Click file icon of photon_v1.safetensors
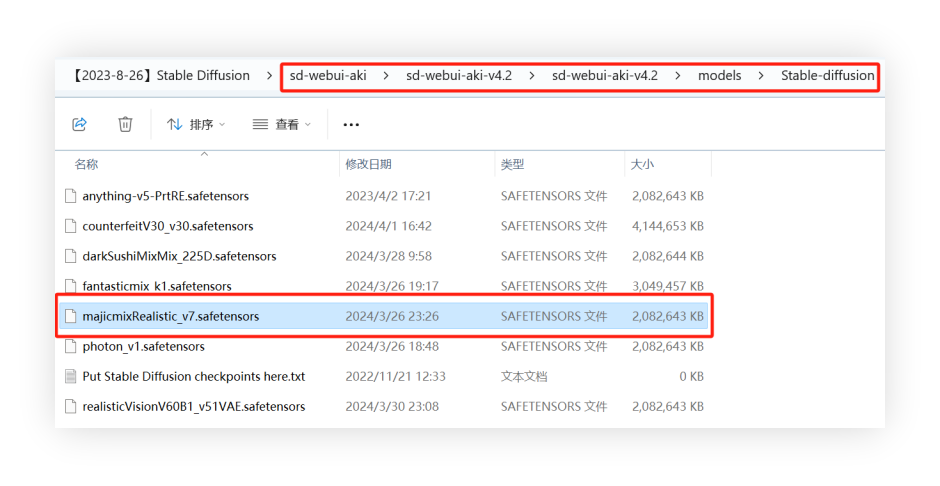The image size is (940, 486). [x=71, y=346]
